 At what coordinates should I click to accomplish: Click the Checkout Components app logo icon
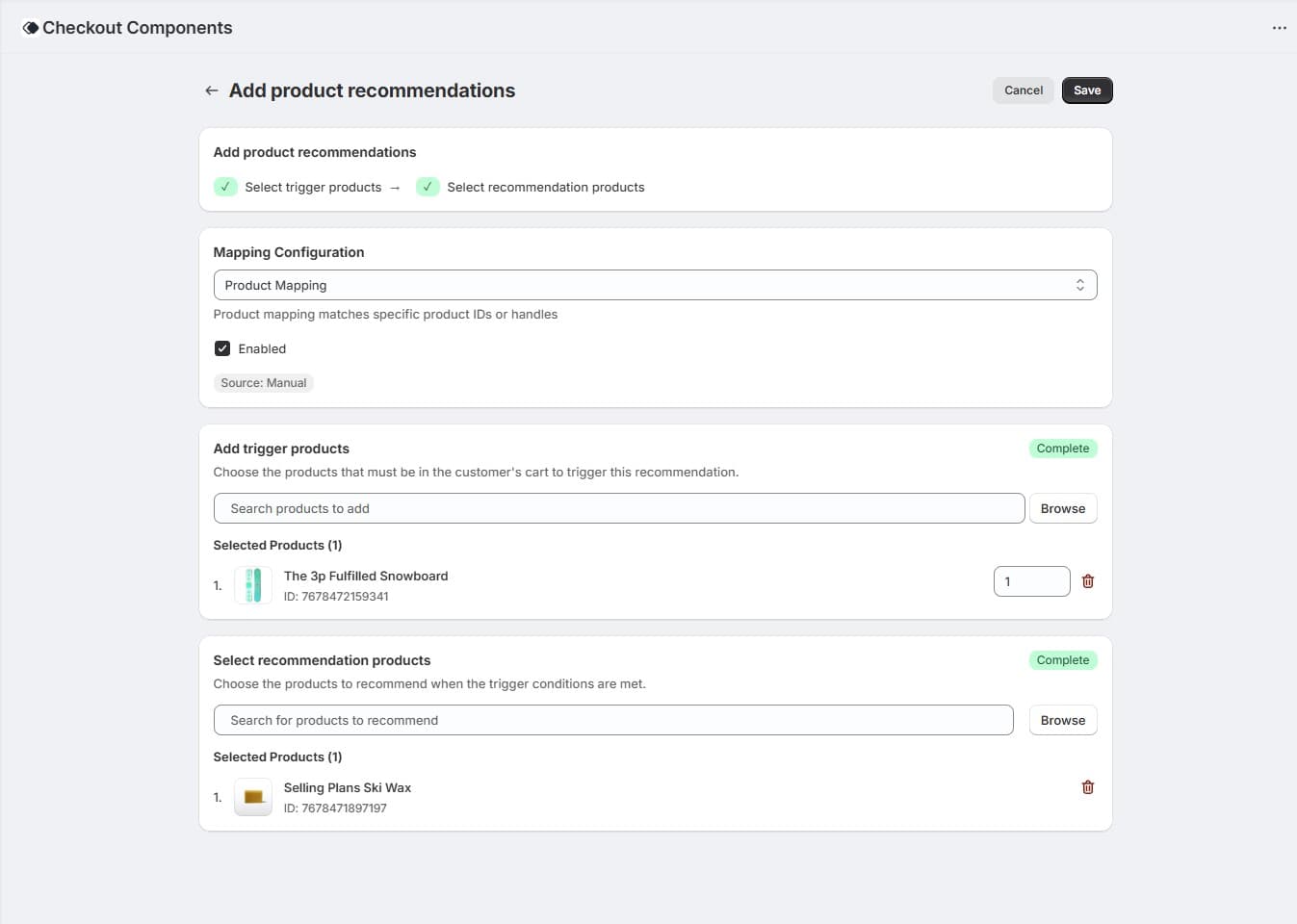30,28
